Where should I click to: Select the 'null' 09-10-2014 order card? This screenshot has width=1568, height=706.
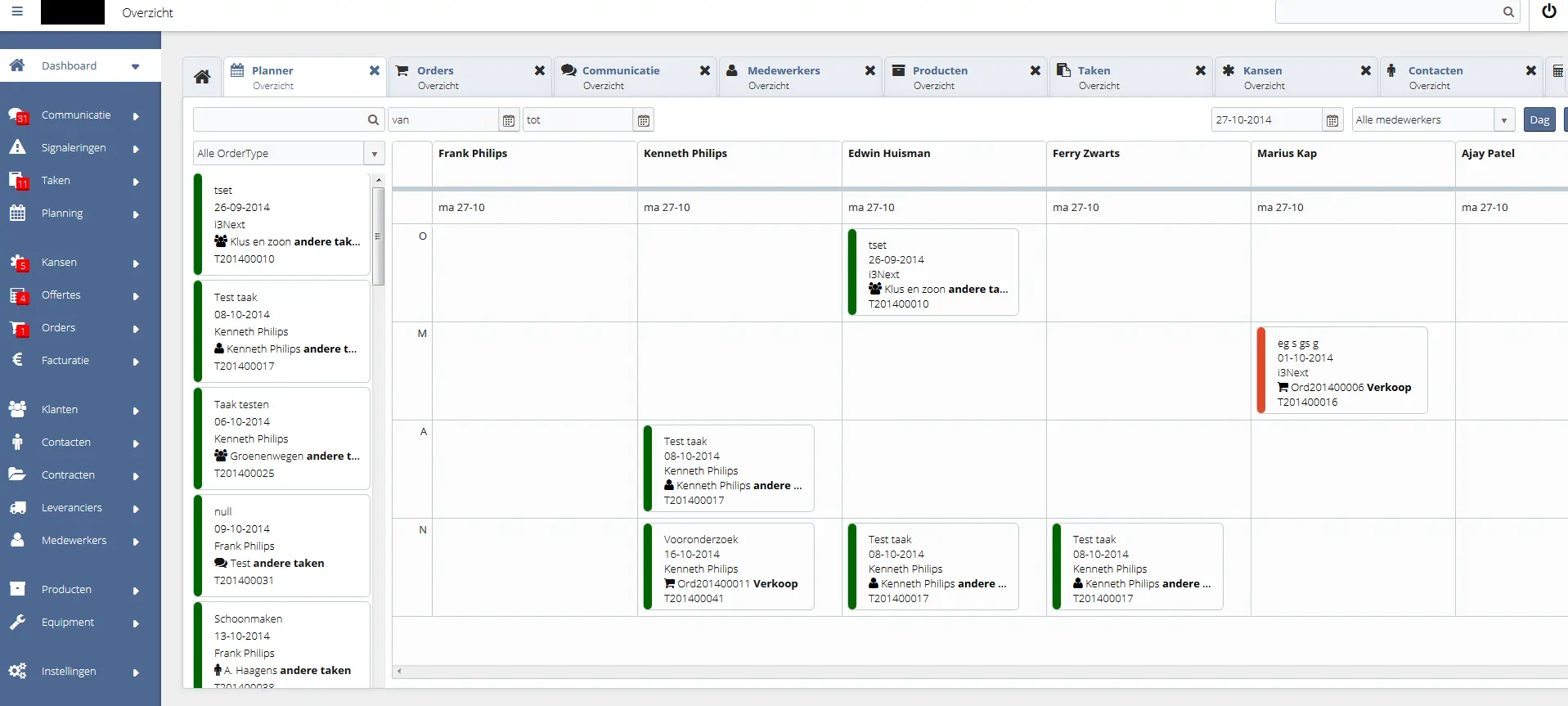[x=282, y=546]
